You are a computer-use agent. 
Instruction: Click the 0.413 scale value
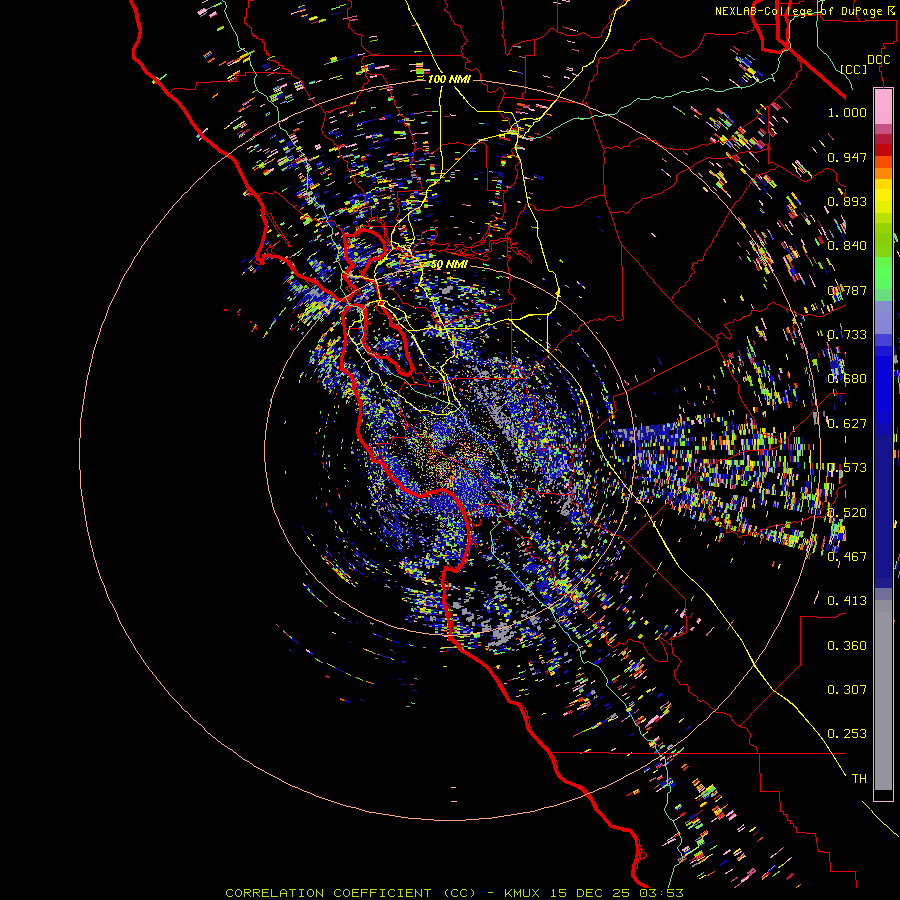click(x=847, y=601)
